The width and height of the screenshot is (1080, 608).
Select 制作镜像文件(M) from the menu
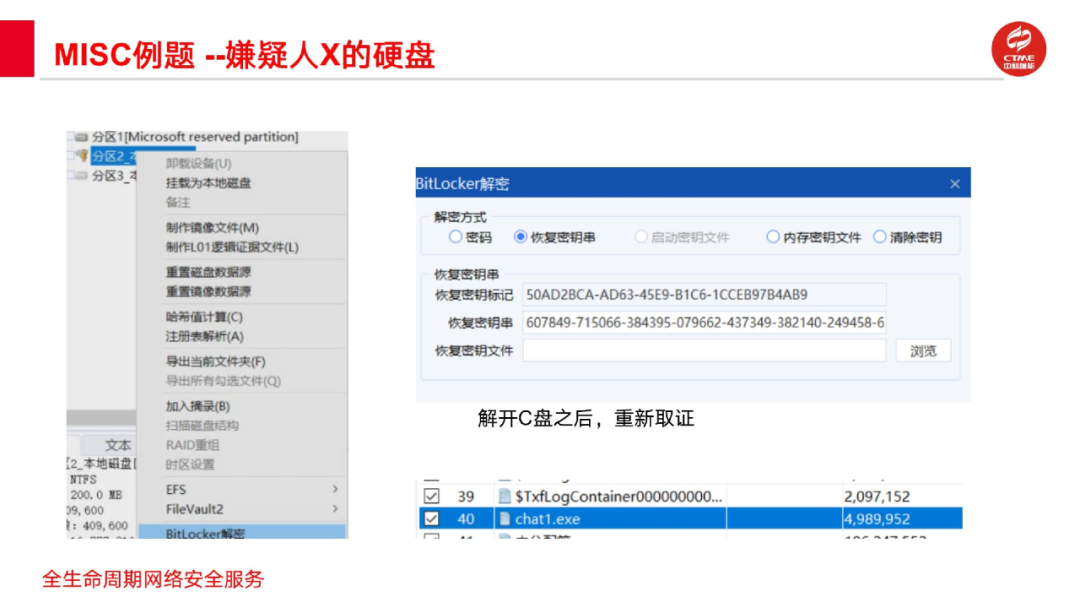coord(212,228)
